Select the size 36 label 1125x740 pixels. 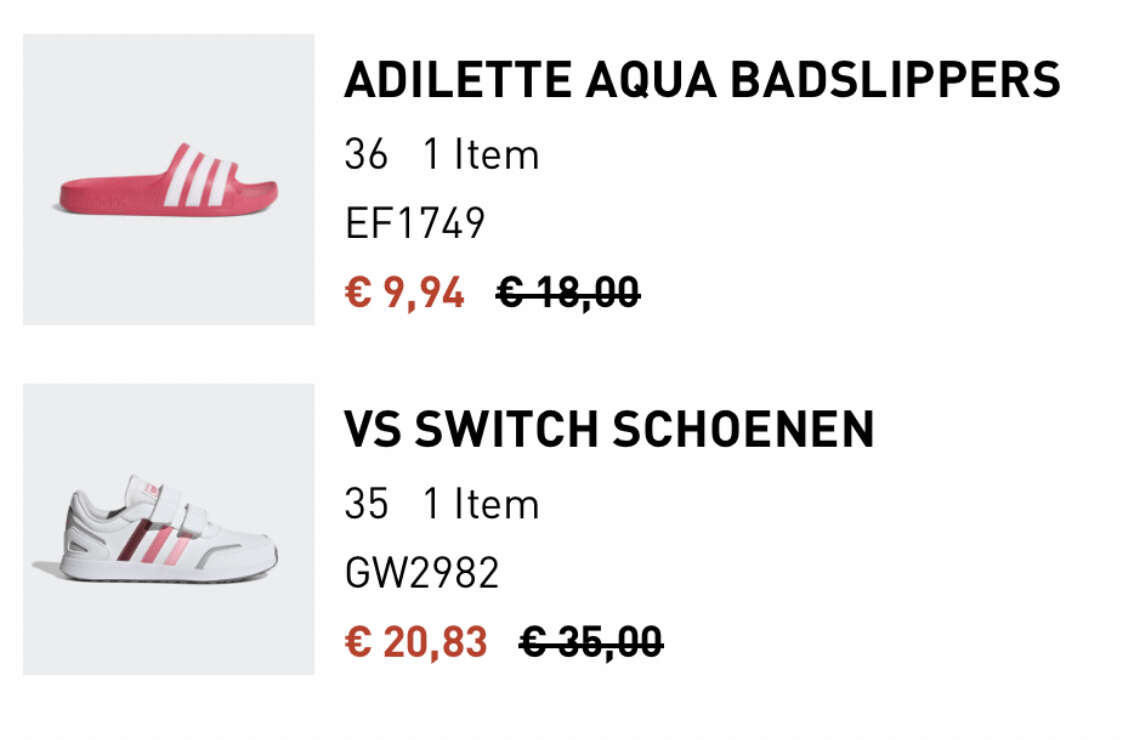point(366,154)
